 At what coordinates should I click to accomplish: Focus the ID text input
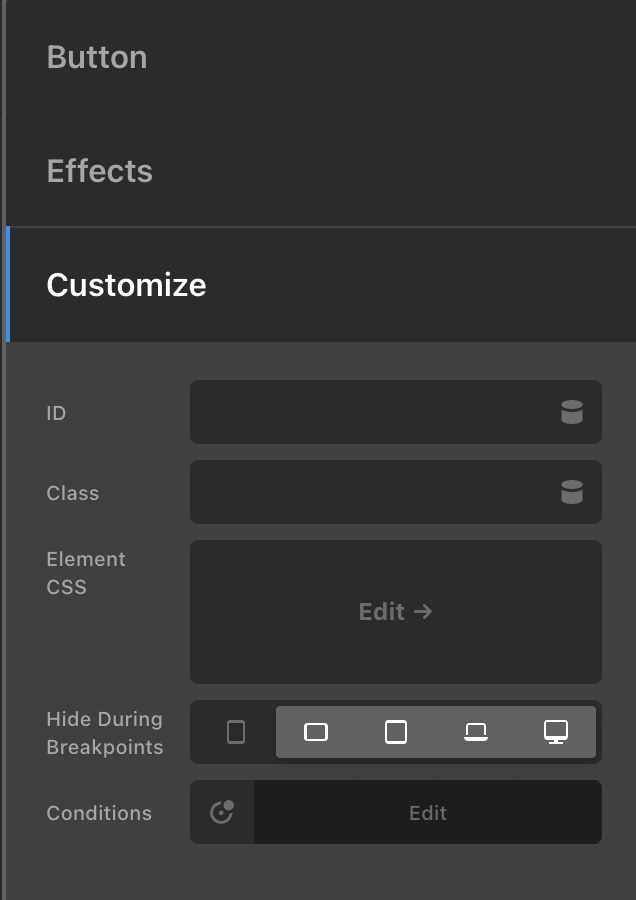(370, 412)
